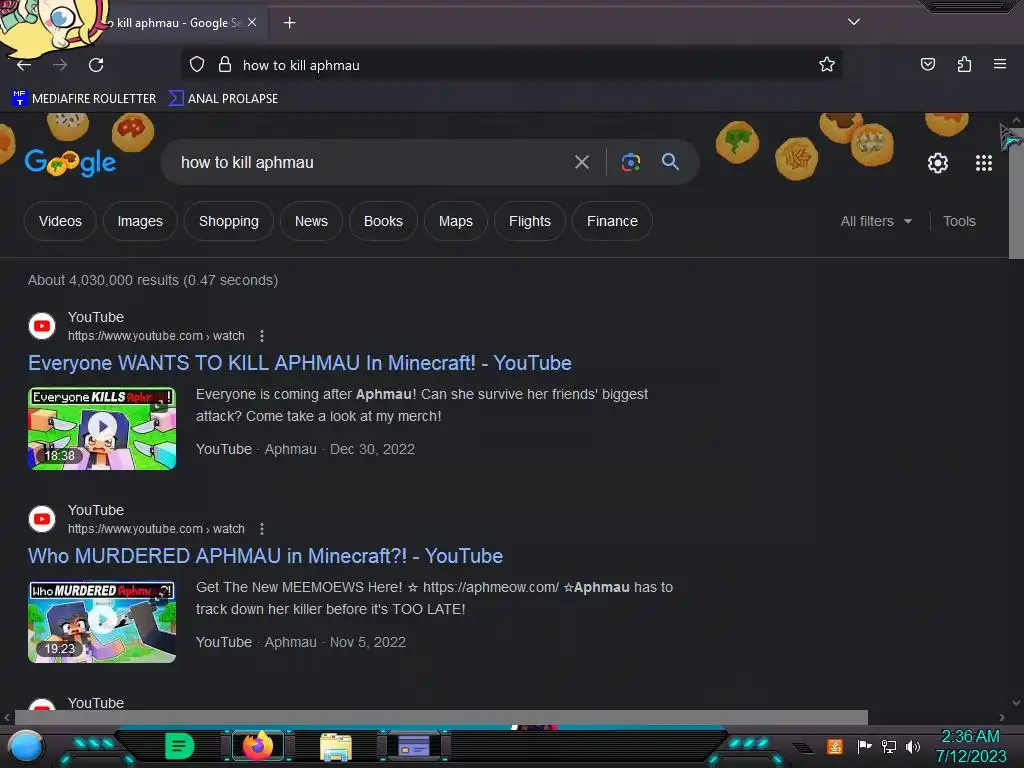Click YouTube favicon of second result
The image size is (1024, 768).
(x=42, y=519)
